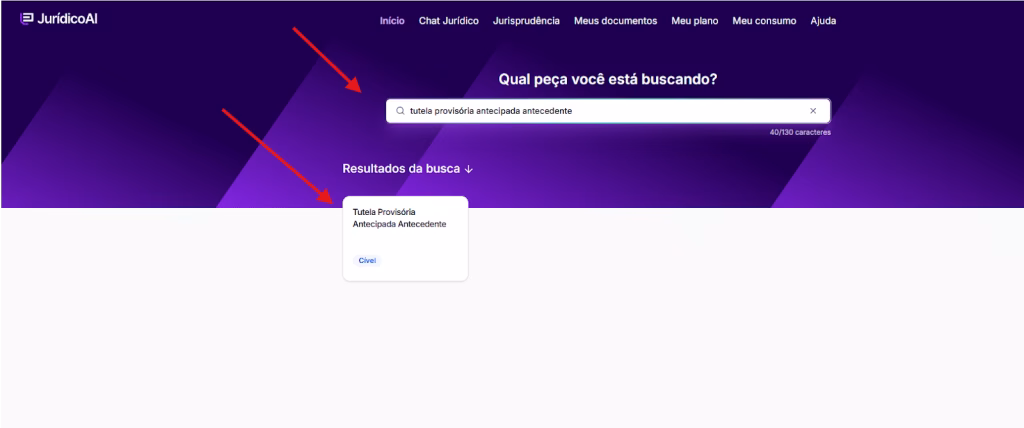Open Meus documentos
The image size is (1024, 428).
tap(615, 21)
